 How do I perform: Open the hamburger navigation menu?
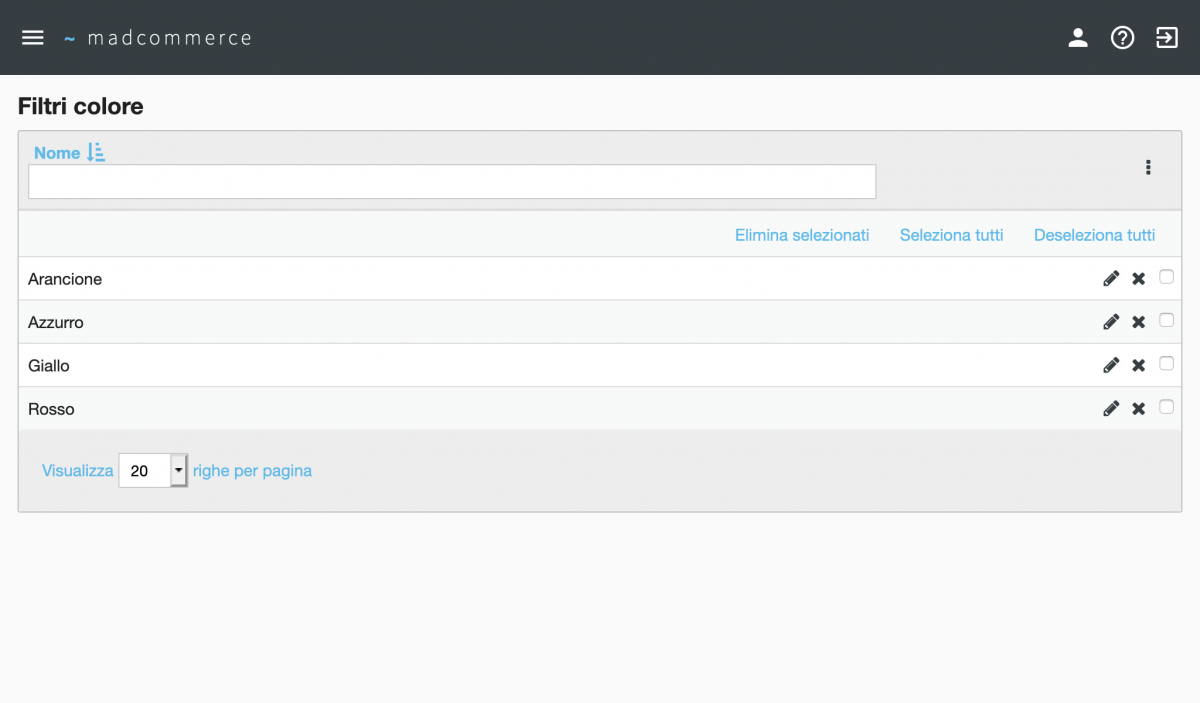(x=33, y=38)
